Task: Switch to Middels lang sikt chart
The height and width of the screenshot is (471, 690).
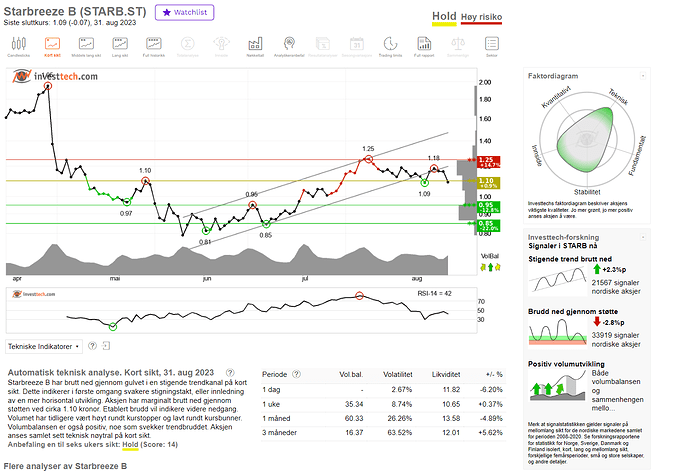Action: point(86,47)
